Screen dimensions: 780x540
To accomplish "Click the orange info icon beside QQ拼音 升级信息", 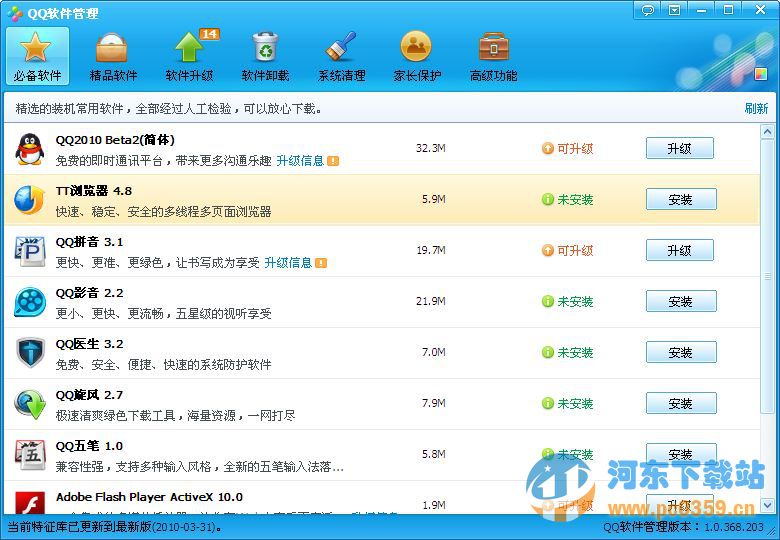I will pos(321,263).
